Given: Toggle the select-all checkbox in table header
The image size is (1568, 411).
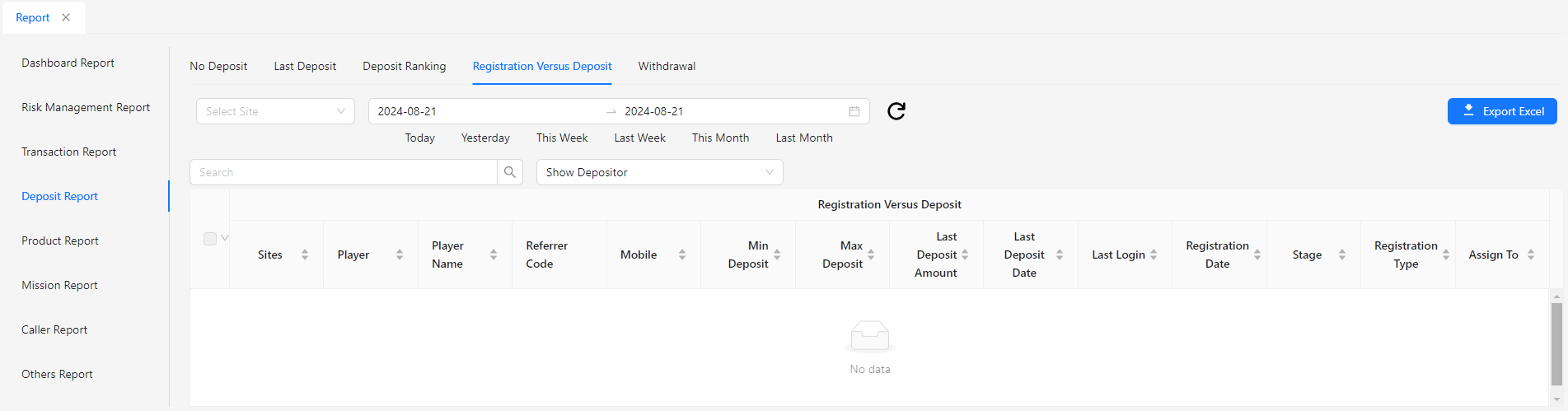Looking at the screenshot, I should coord(210,239).
